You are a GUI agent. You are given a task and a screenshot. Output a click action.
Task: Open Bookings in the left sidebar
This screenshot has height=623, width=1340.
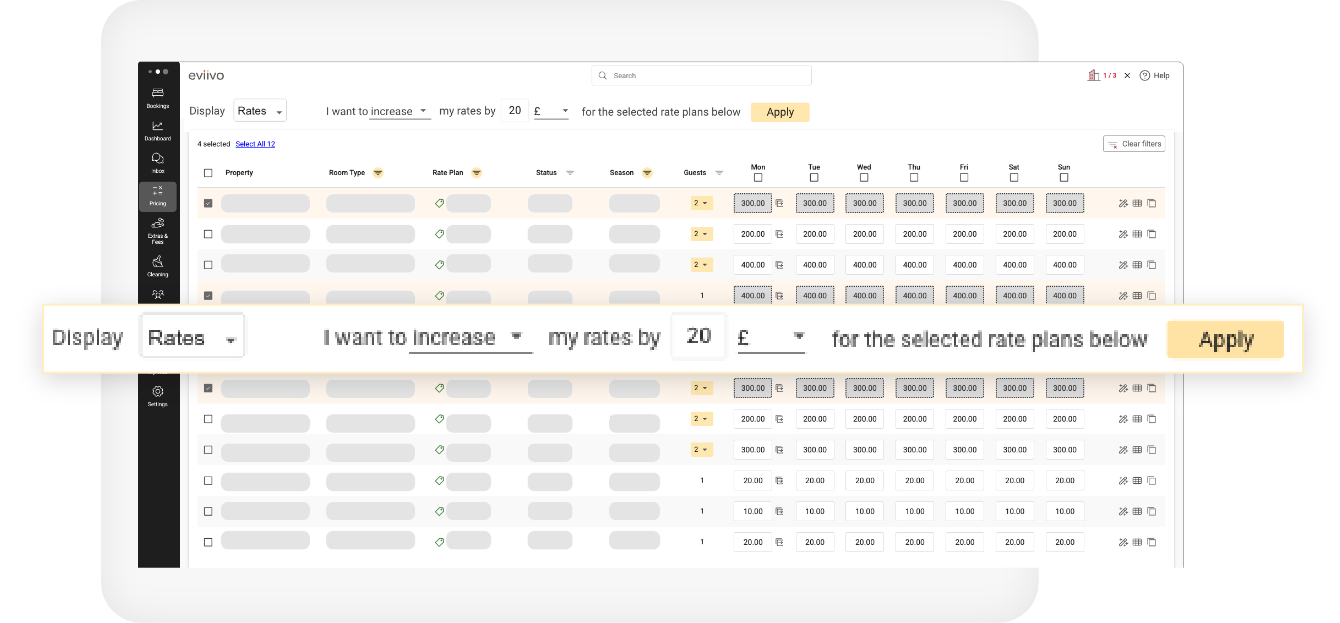pyautogui.click(x=158, y=96)
